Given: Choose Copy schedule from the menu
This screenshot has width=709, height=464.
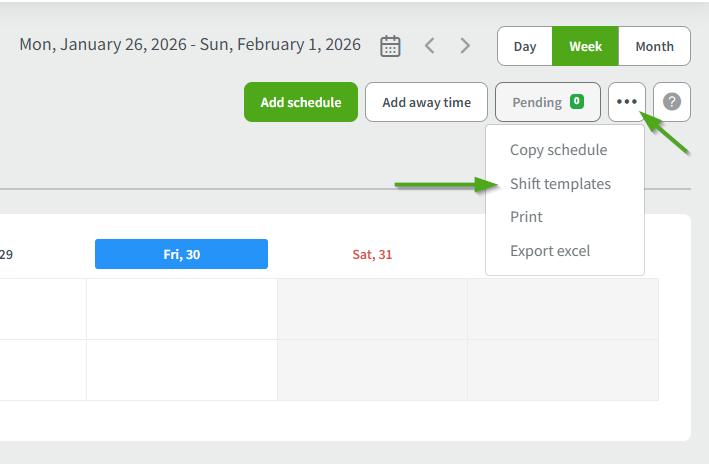Looking at the screenshot, I should [x=558, y=150].
